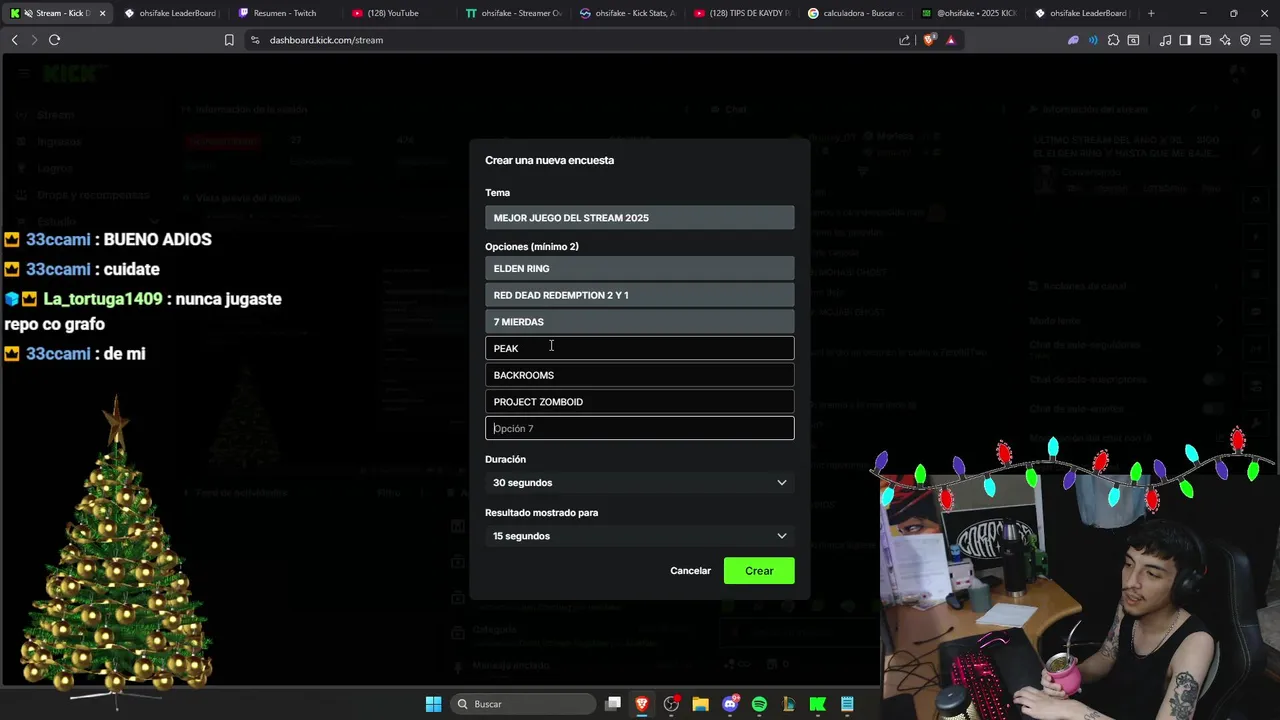Open the browser hamburger menu

click(1265, 40)
